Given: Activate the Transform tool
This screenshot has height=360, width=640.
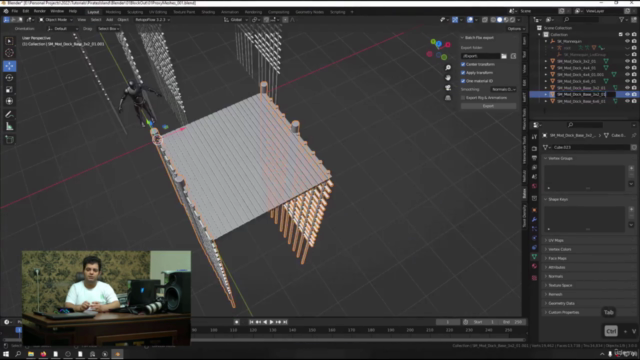Looking at the screenshot, I should click(x=9, y=101).
